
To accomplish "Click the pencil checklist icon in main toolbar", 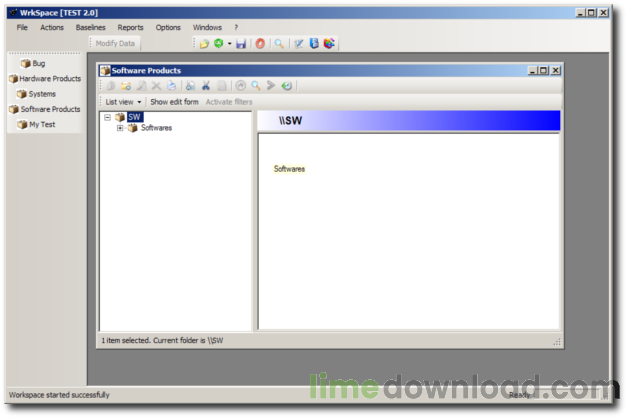I will point(298,44).
